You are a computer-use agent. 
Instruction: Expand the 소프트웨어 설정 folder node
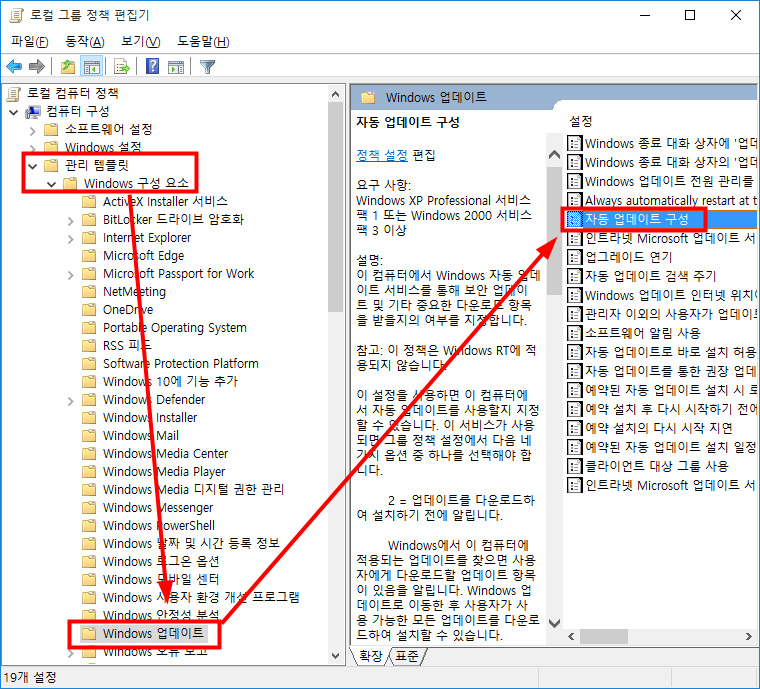tap(33, 129)
